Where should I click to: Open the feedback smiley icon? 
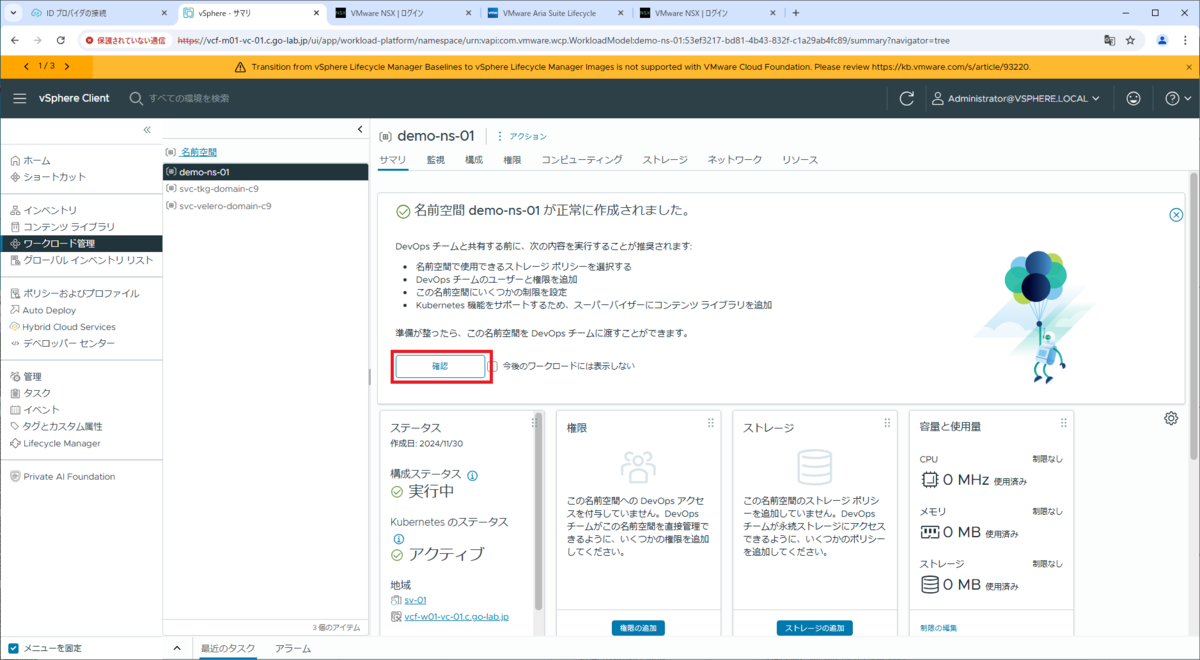click(1133, 98)
